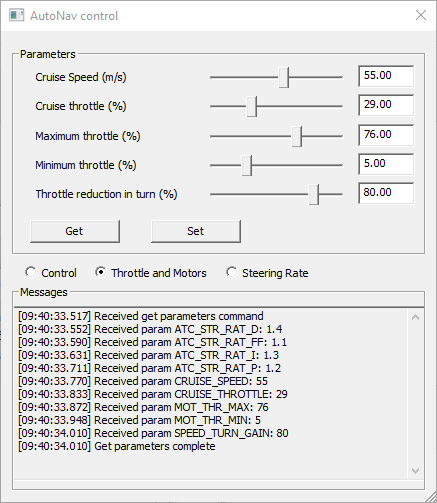Select the Control radio button
Viewport: 437px width, 503px height.
coord(31,272)
